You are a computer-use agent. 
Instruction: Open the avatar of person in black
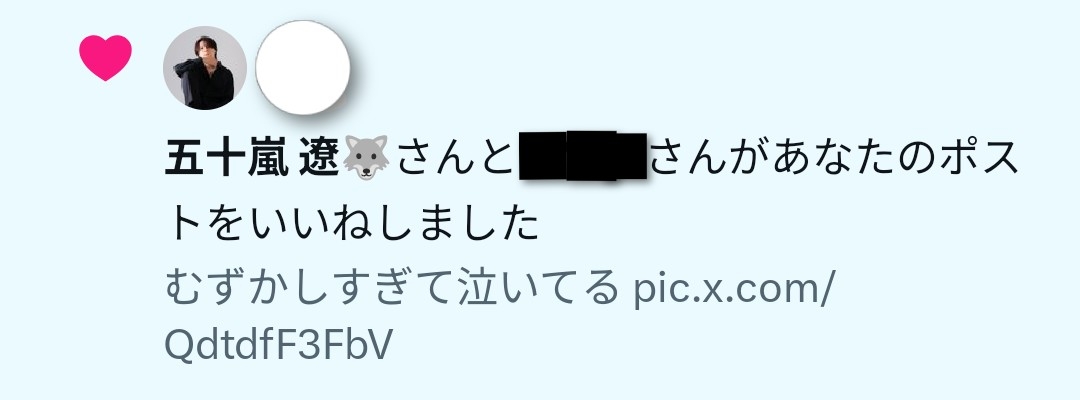point(205,68)
